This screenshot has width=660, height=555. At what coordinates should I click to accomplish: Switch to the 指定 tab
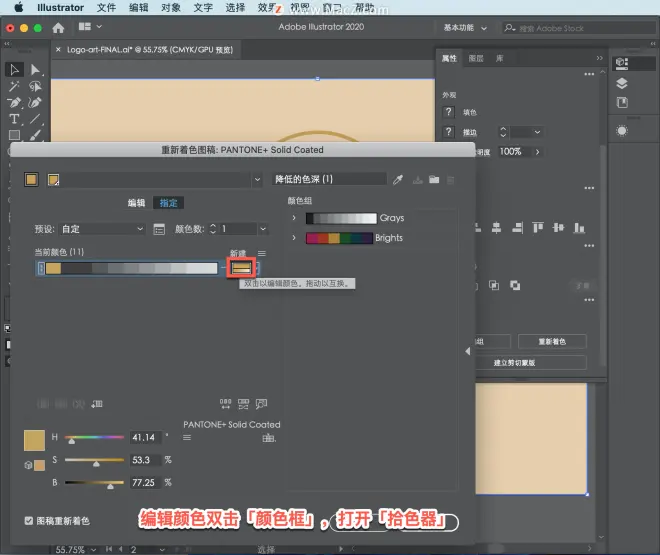click(x=168, y=203)
